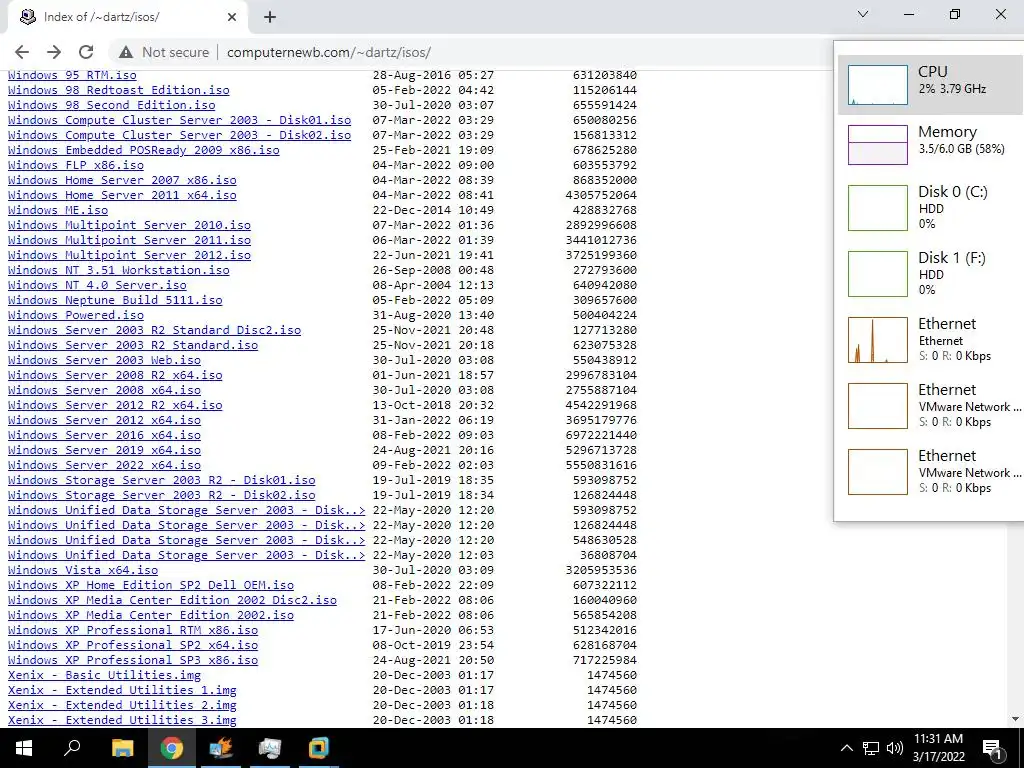Click Windows Server 2019 x64.iso
1024x768 pixels.
pyautogui.click(x=104, y=451)
